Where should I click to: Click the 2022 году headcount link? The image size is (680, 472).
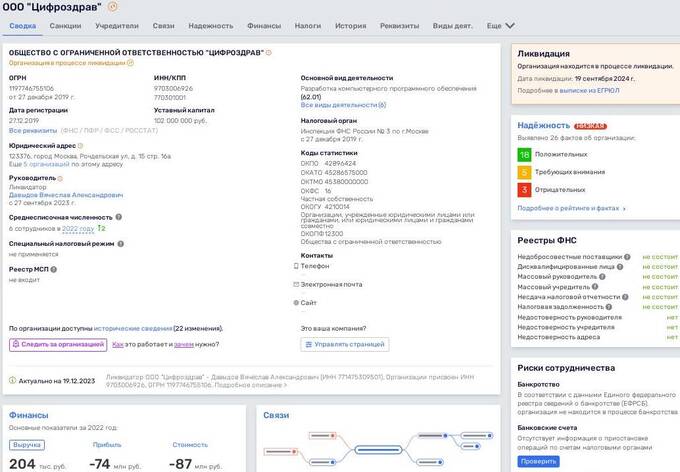[x=78, y=229]
